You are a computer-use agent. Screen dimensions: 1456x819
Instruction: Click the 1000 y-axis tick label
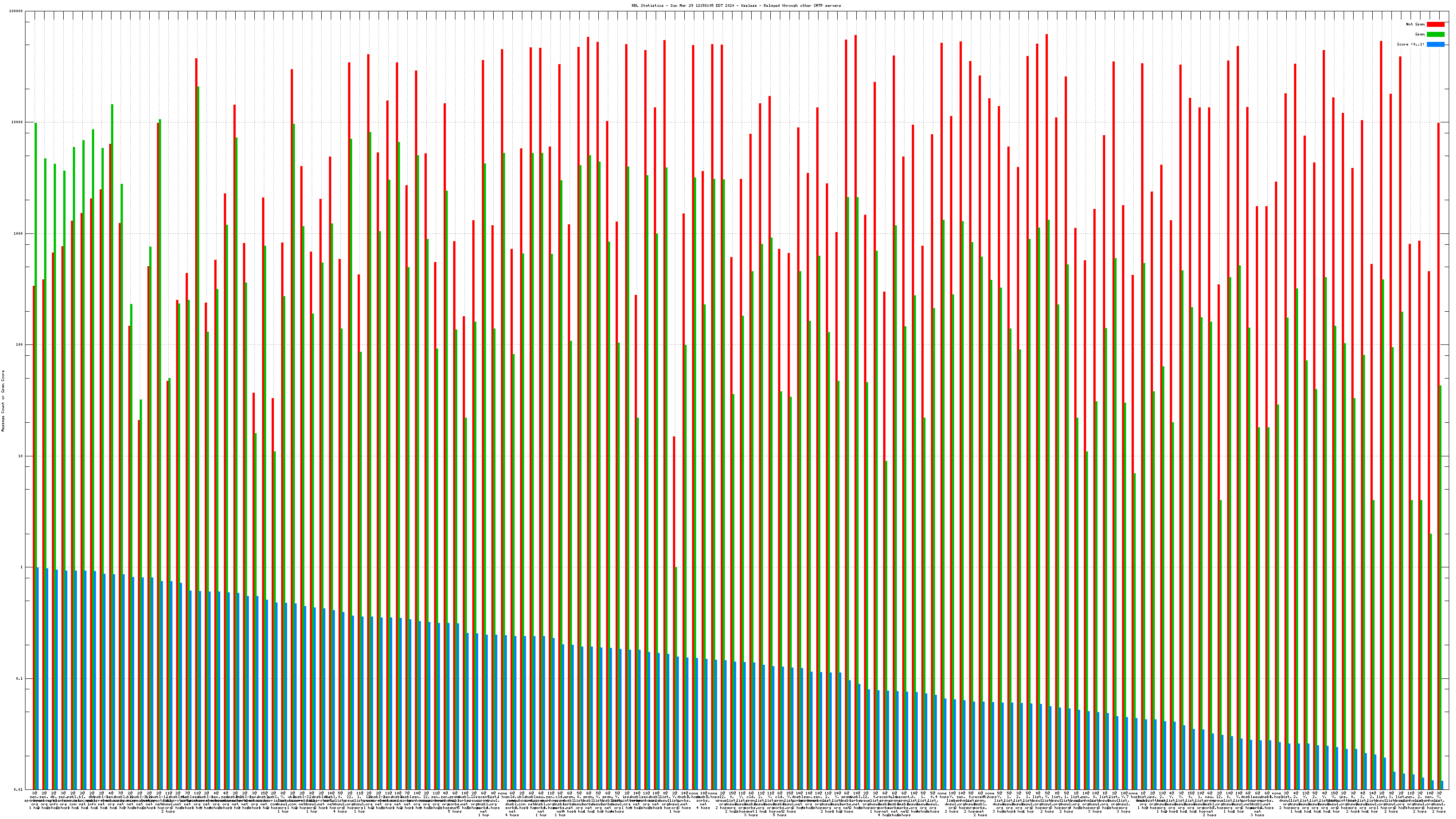[x=19, y=233]
